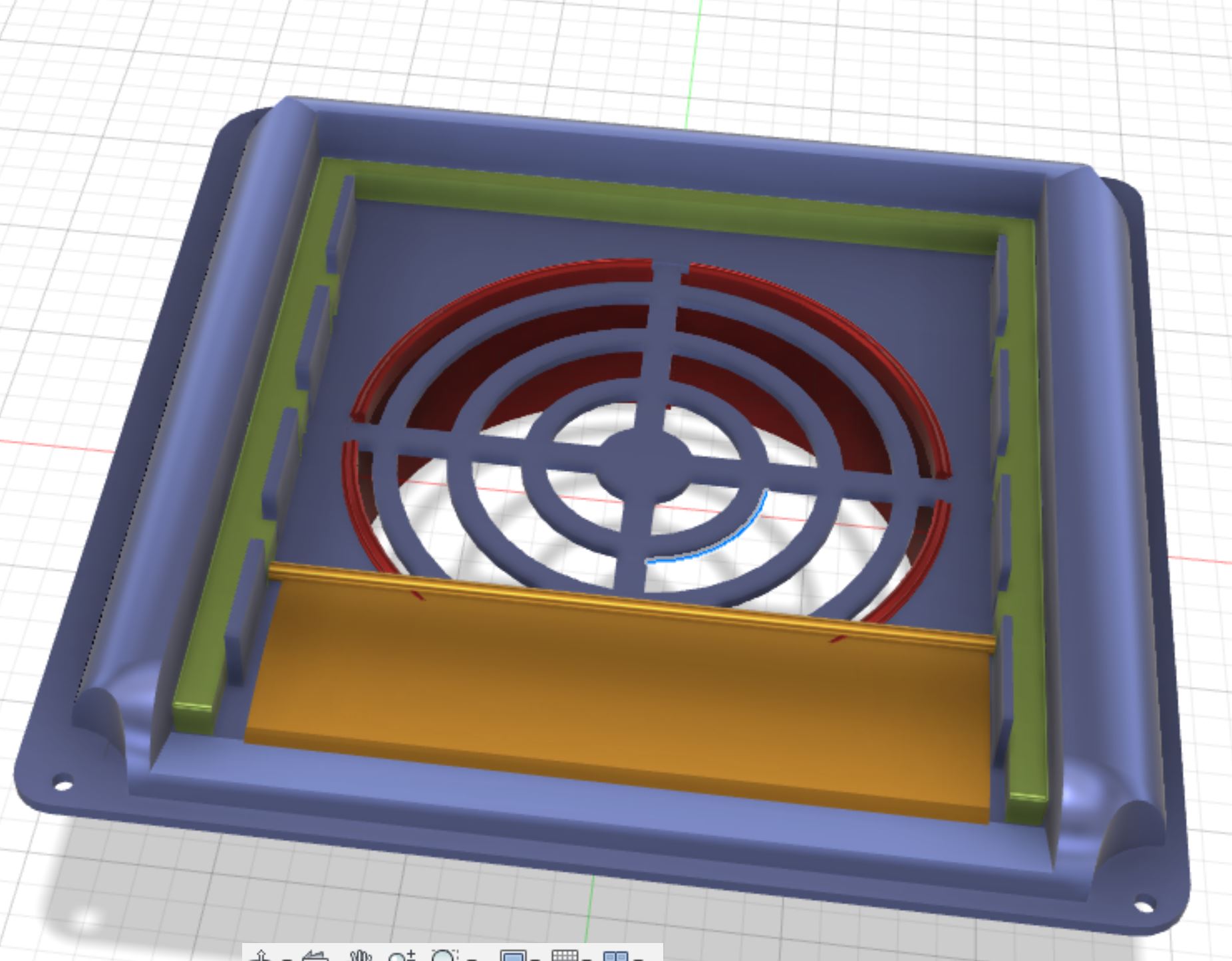Select the bottom-left screw hole on flange
Screen dimensions: 1232x961
coord(62,782)
